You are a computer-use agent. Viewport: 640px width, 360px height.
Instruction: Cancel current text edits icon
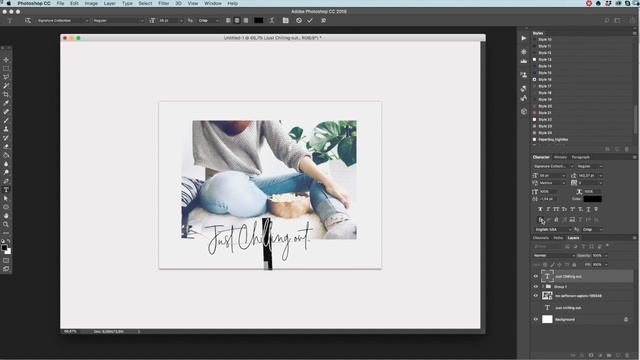pos(299,20)
